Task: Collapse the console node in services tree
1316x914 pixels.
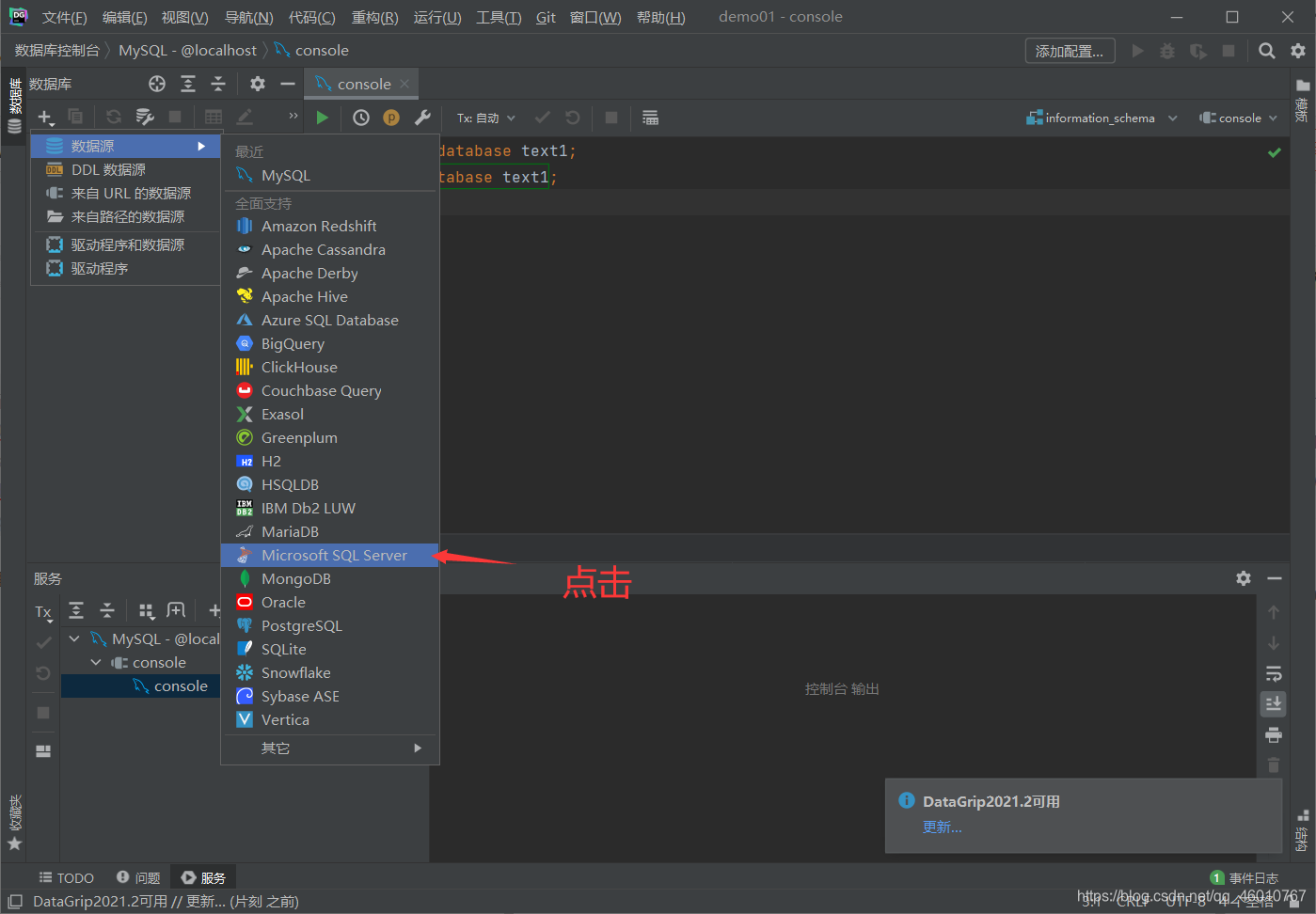Action: [96, 662]
